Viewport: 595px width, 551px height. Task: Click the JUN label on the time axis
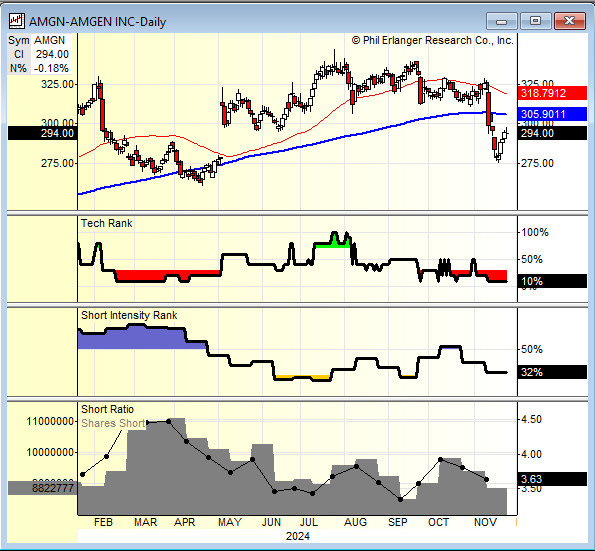271,523
